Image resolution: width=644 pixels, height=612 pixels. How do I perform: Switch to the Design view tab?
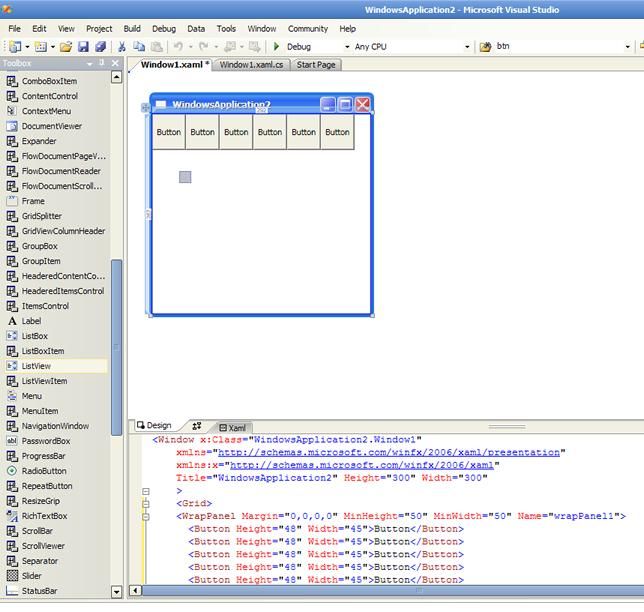[154, 426]
